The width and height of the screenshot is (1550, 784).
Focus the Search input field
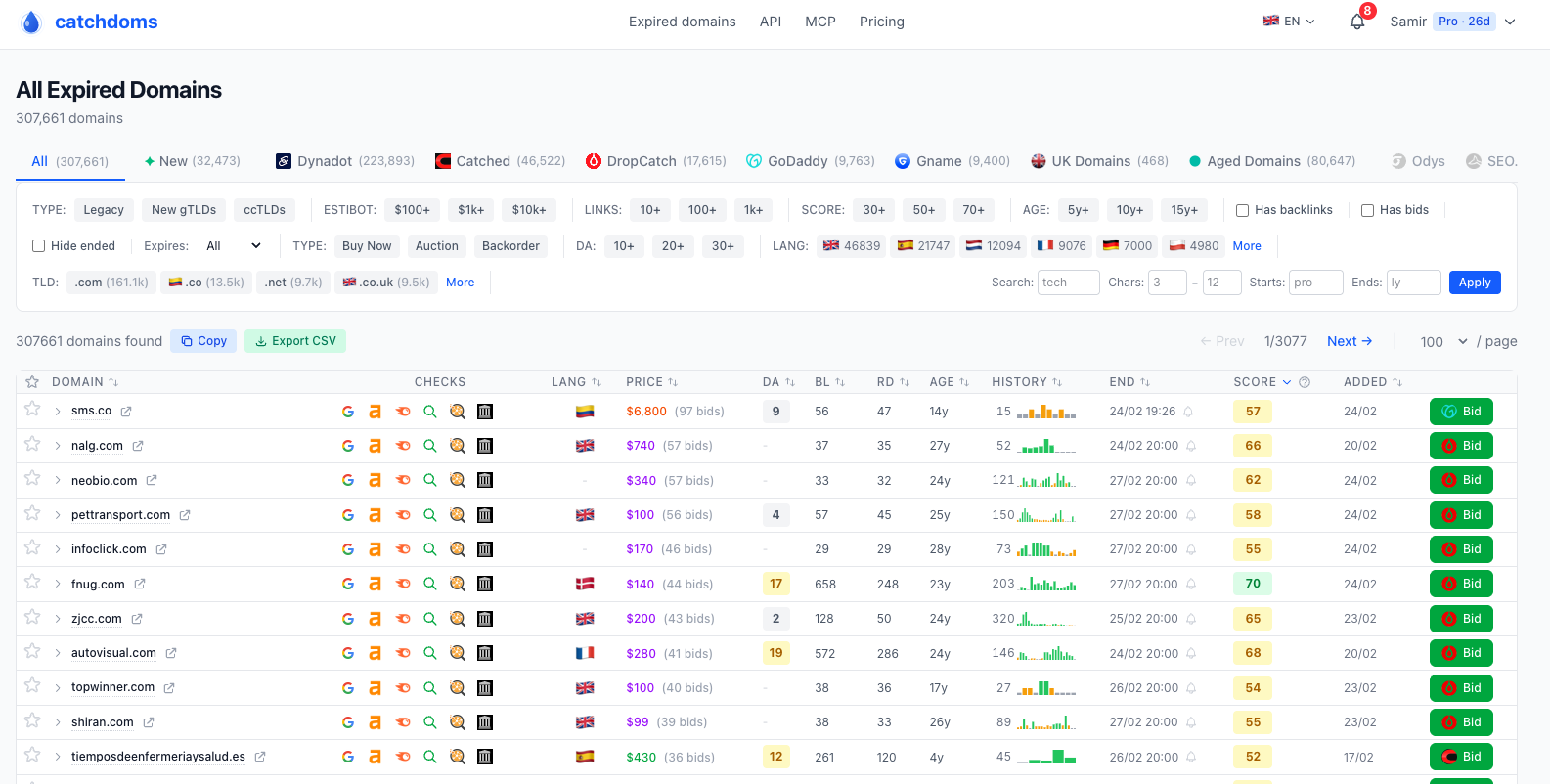tap(1068, 283)
